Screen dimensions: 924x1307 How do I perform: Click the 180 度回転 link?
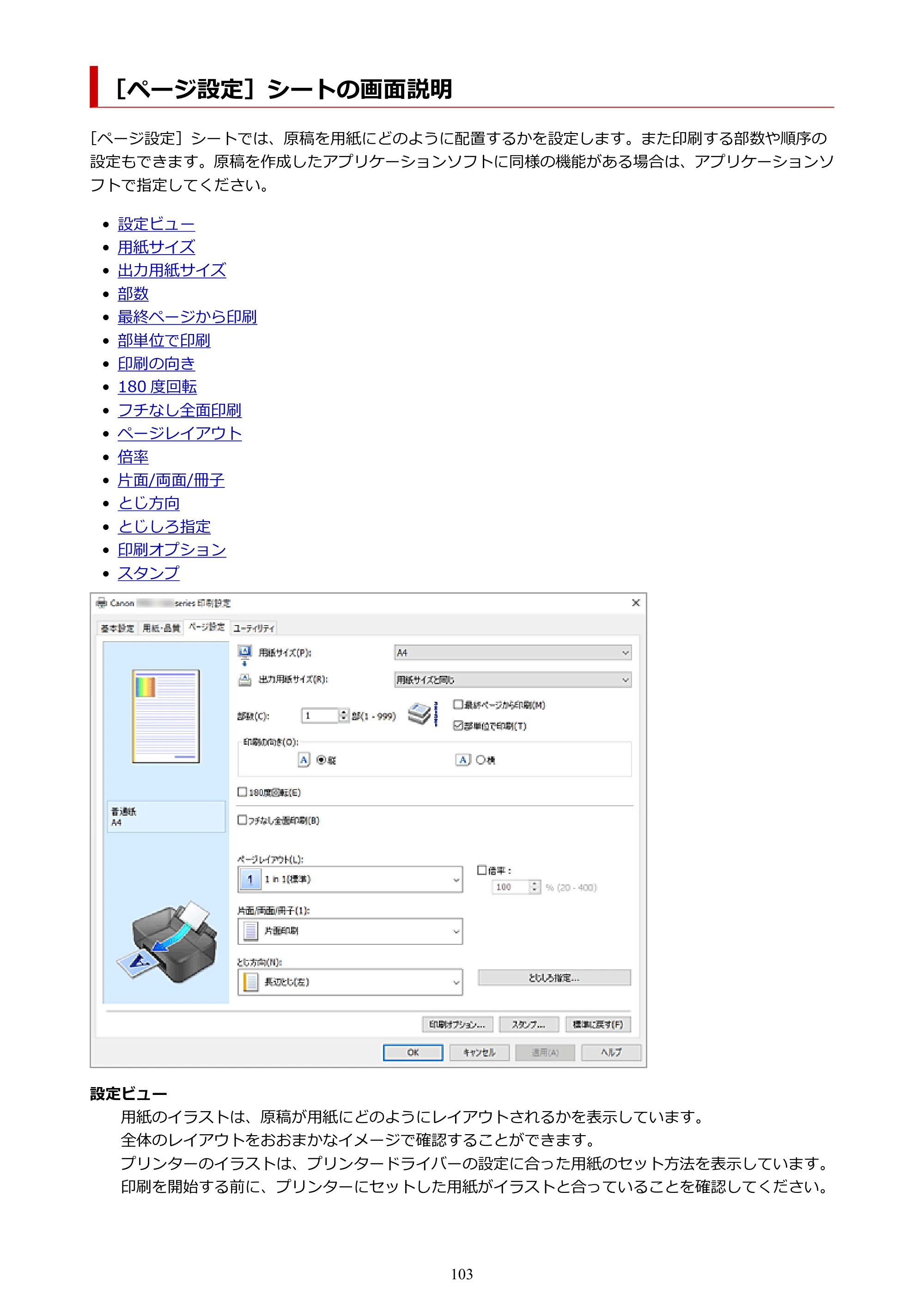tap(157, 387)
